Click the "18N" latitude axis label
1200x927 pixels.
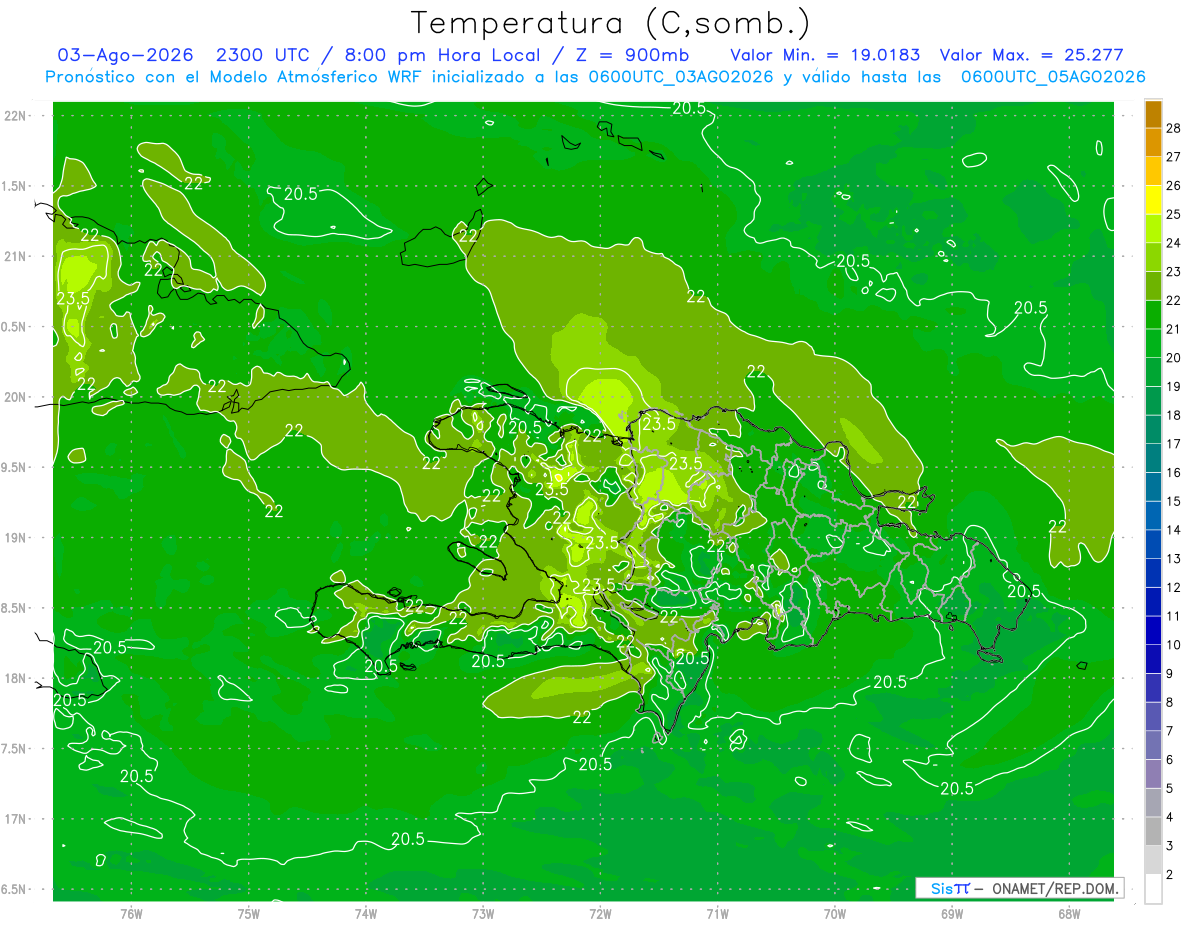coord(15,678)
